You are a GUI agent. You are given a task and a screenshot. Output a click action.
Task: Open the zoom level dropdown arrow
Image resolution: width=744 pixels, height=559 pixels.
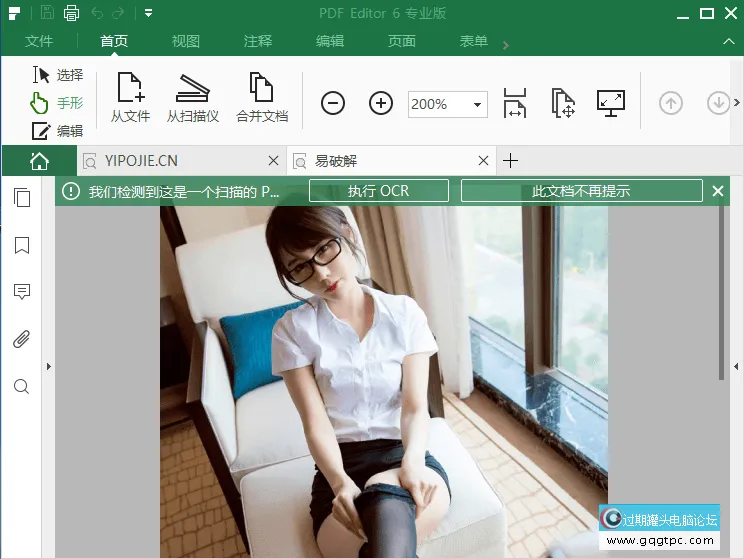coord(477,105)
